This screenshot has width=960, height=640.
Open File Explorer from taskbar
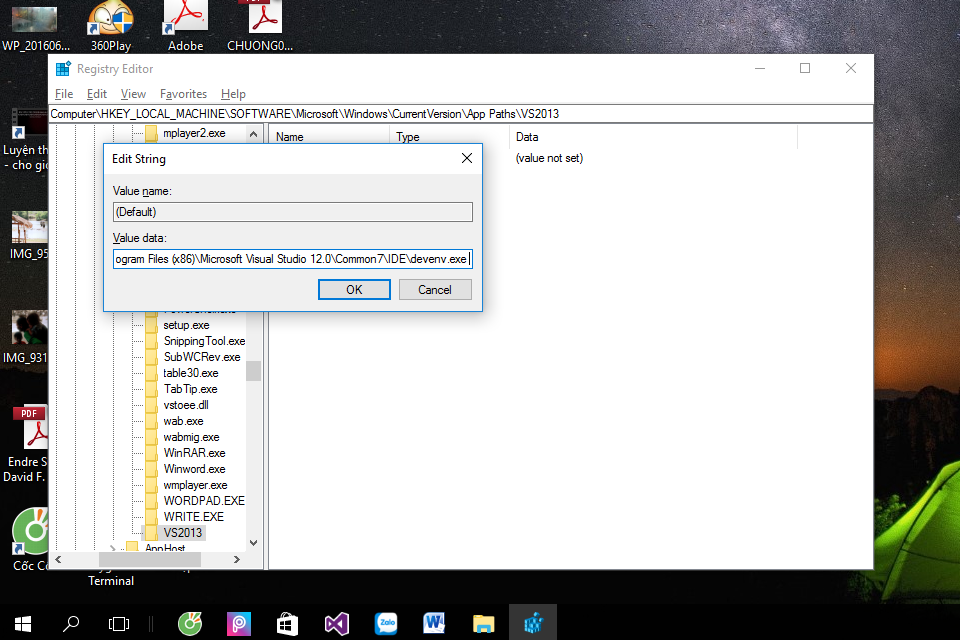click(484, 623)
